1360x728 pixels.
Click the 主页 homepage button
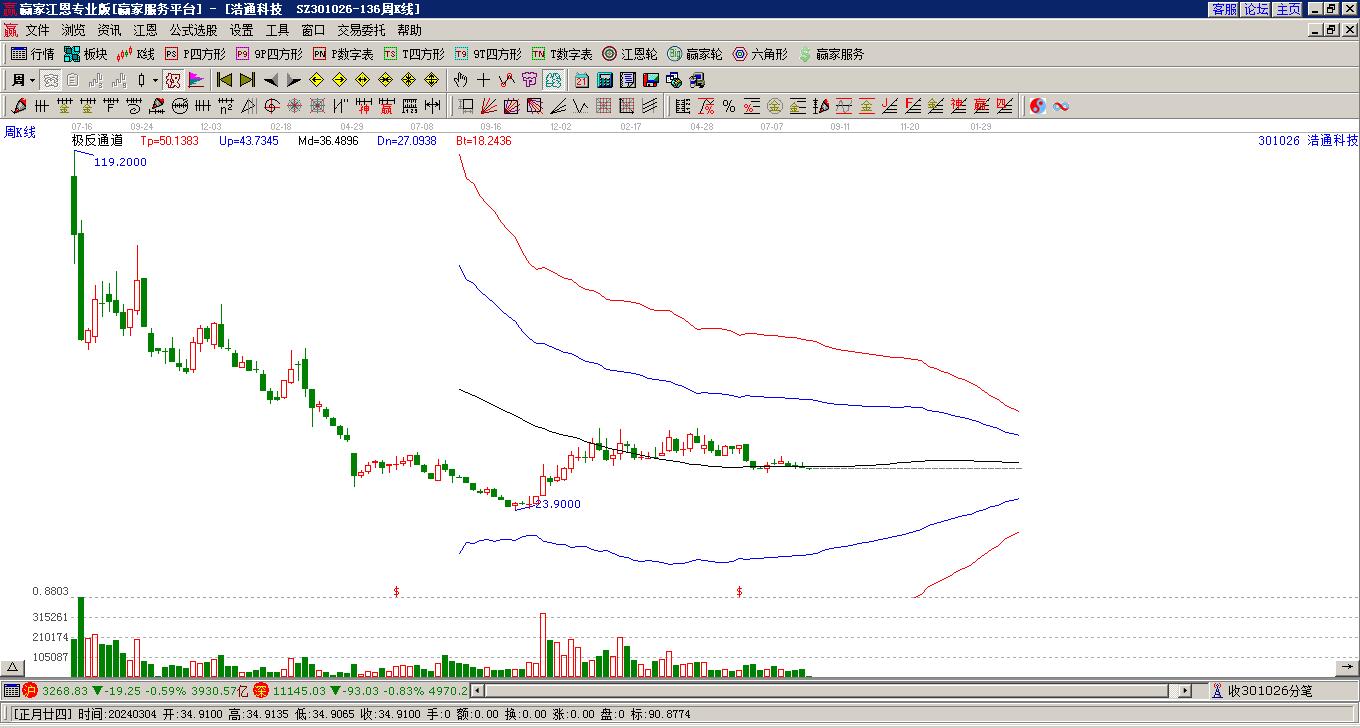pos(1288,9)
